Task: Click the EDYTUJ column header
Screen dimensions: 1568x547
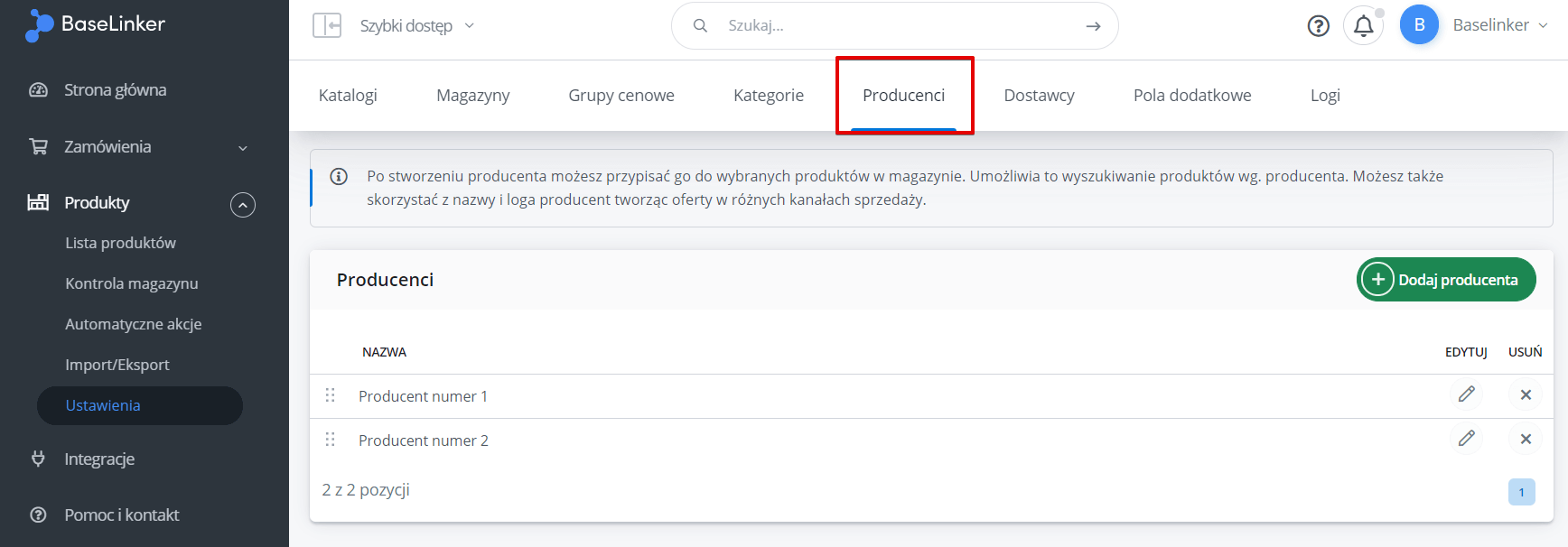Action: click(x=1466, y=352)
